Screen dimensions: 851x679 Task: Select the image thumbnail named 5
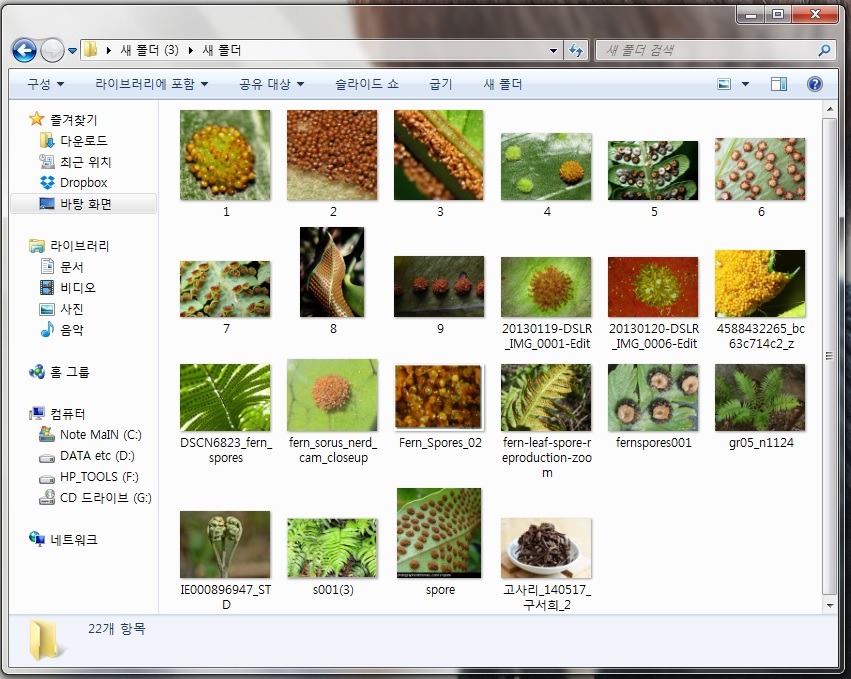(x=653, y=170)
